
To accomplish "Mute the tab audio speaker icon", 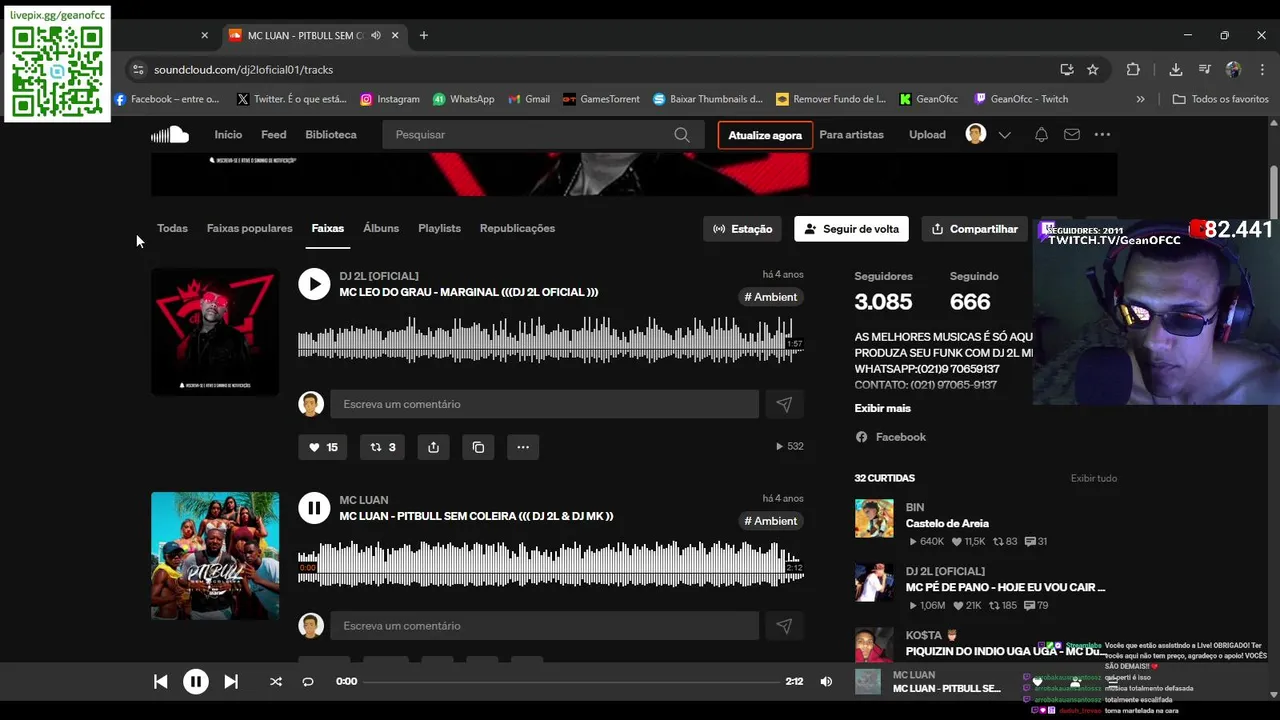I will pos(376,35).
